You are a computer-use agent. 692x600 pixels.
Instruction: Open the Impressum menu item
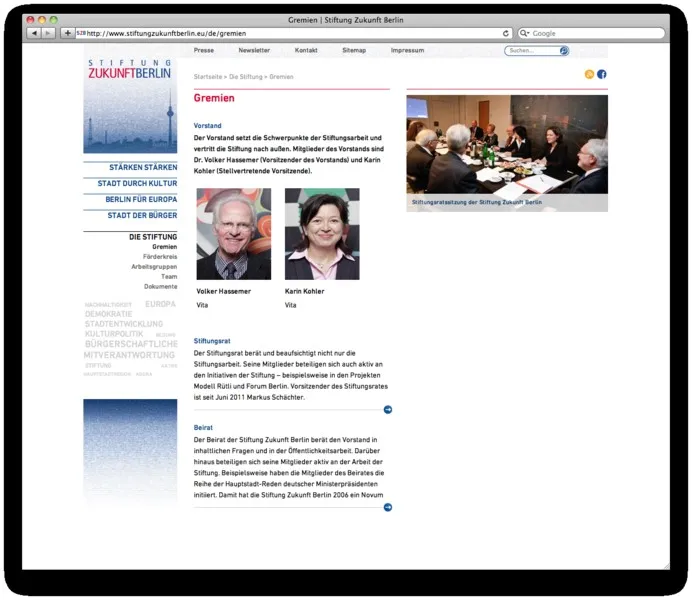tap(407, 50)
